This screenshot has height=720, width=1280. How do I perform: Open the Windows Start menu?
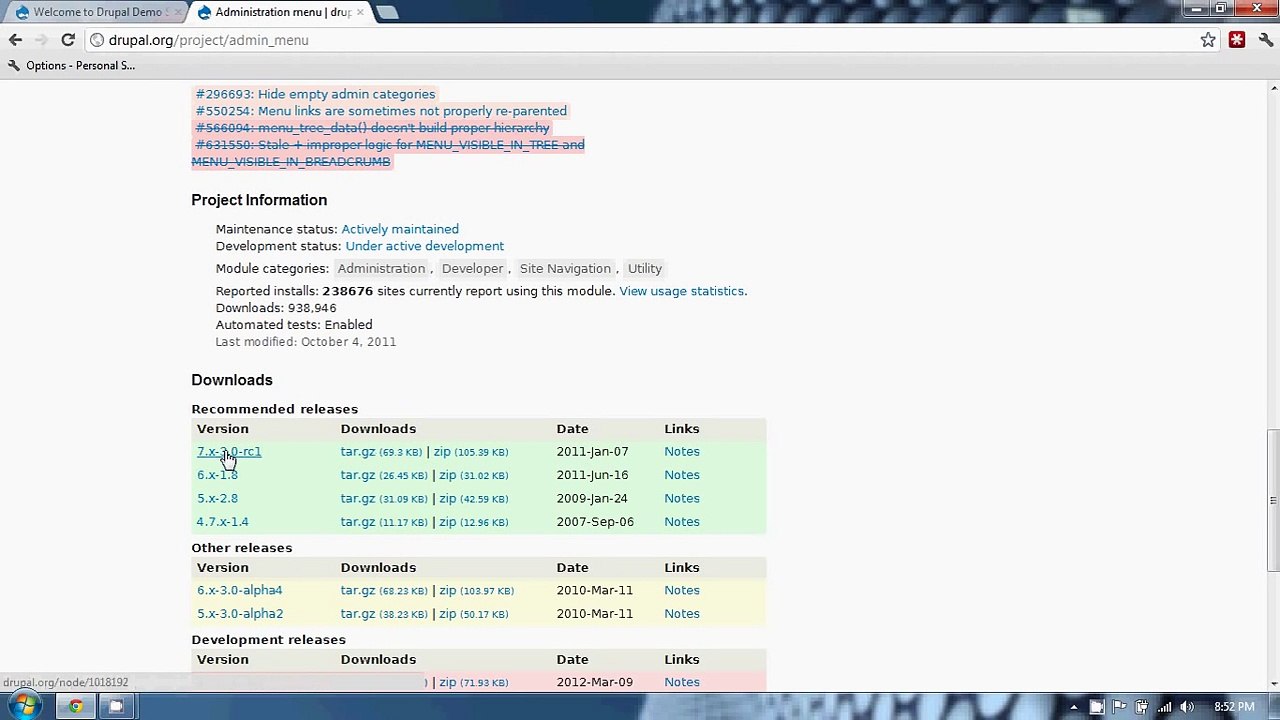coord(22,706)
